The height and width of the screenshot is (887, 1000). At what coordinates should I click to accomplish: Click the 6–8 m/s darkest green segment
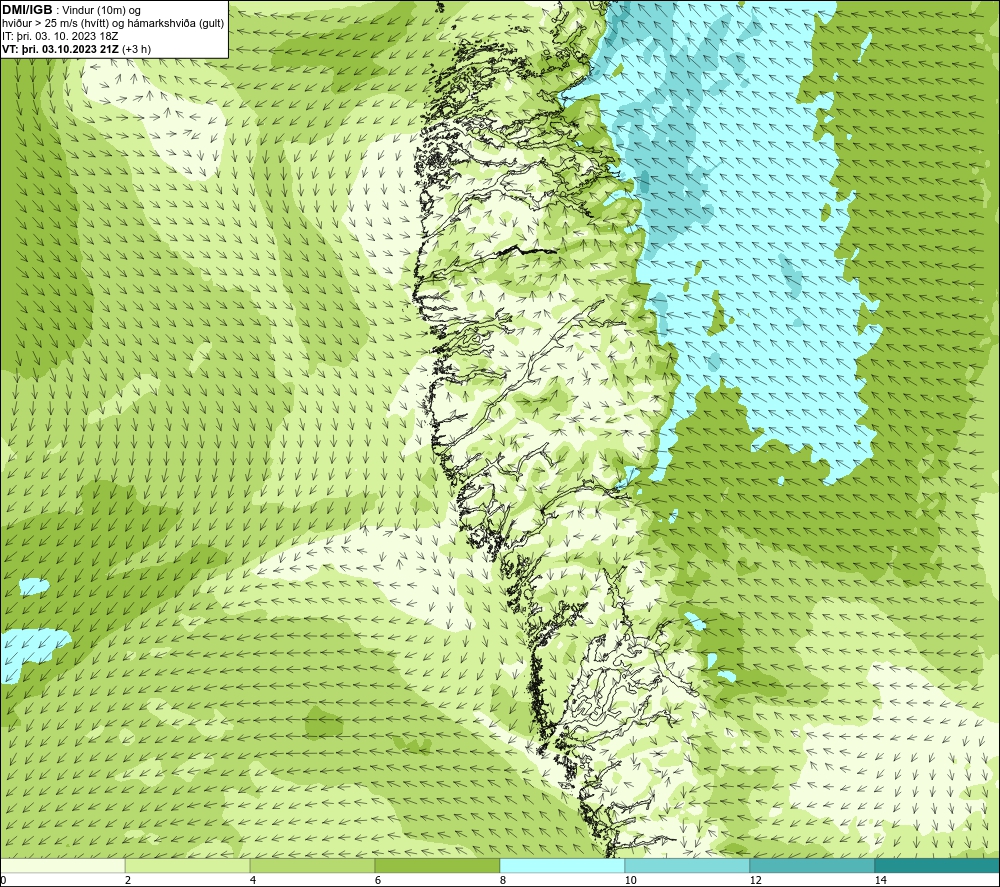pyautogui.click(x=437, y=865)
